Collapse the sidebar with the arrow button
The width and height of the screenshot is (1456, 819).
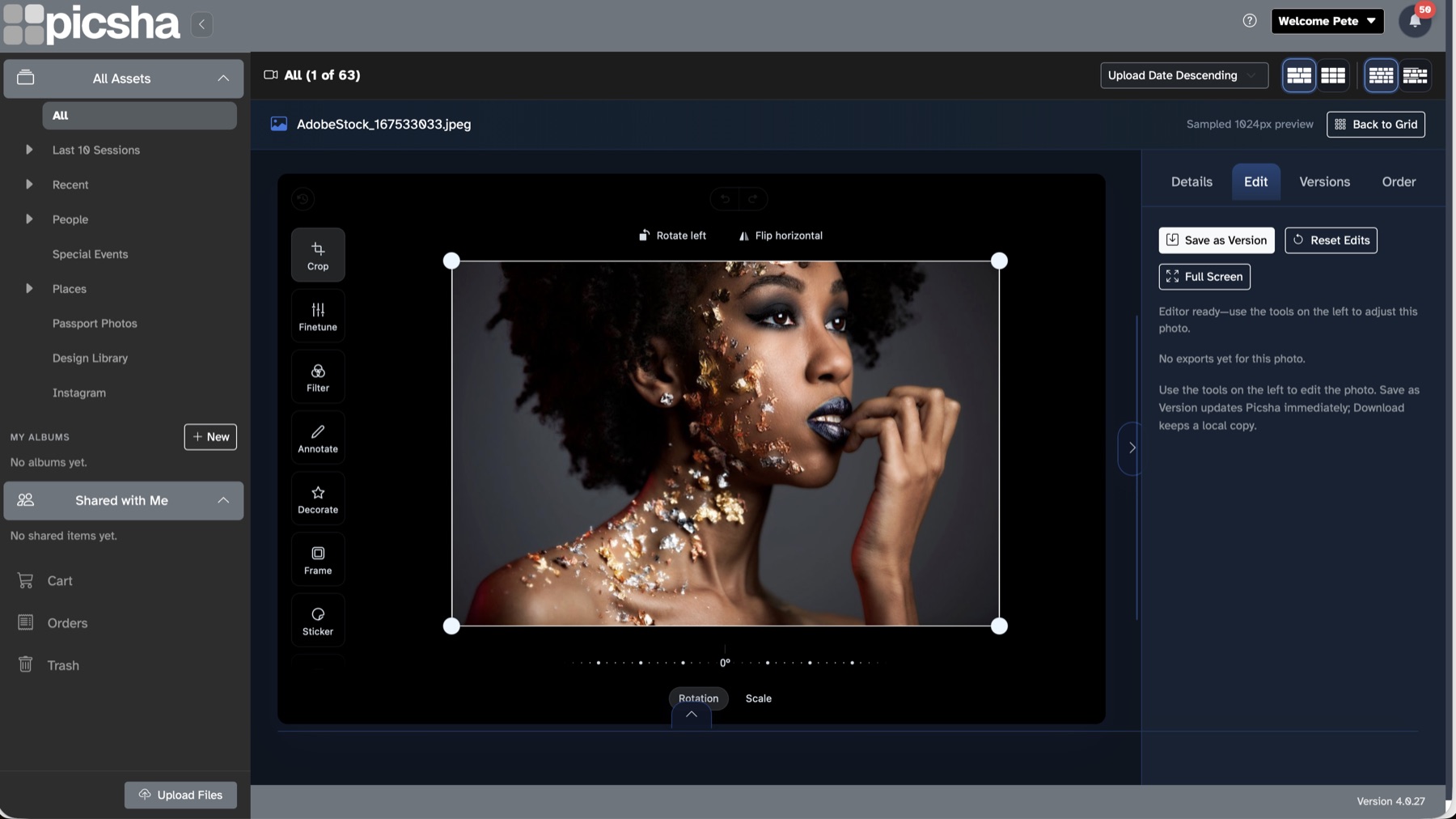(x=202, y=24)
